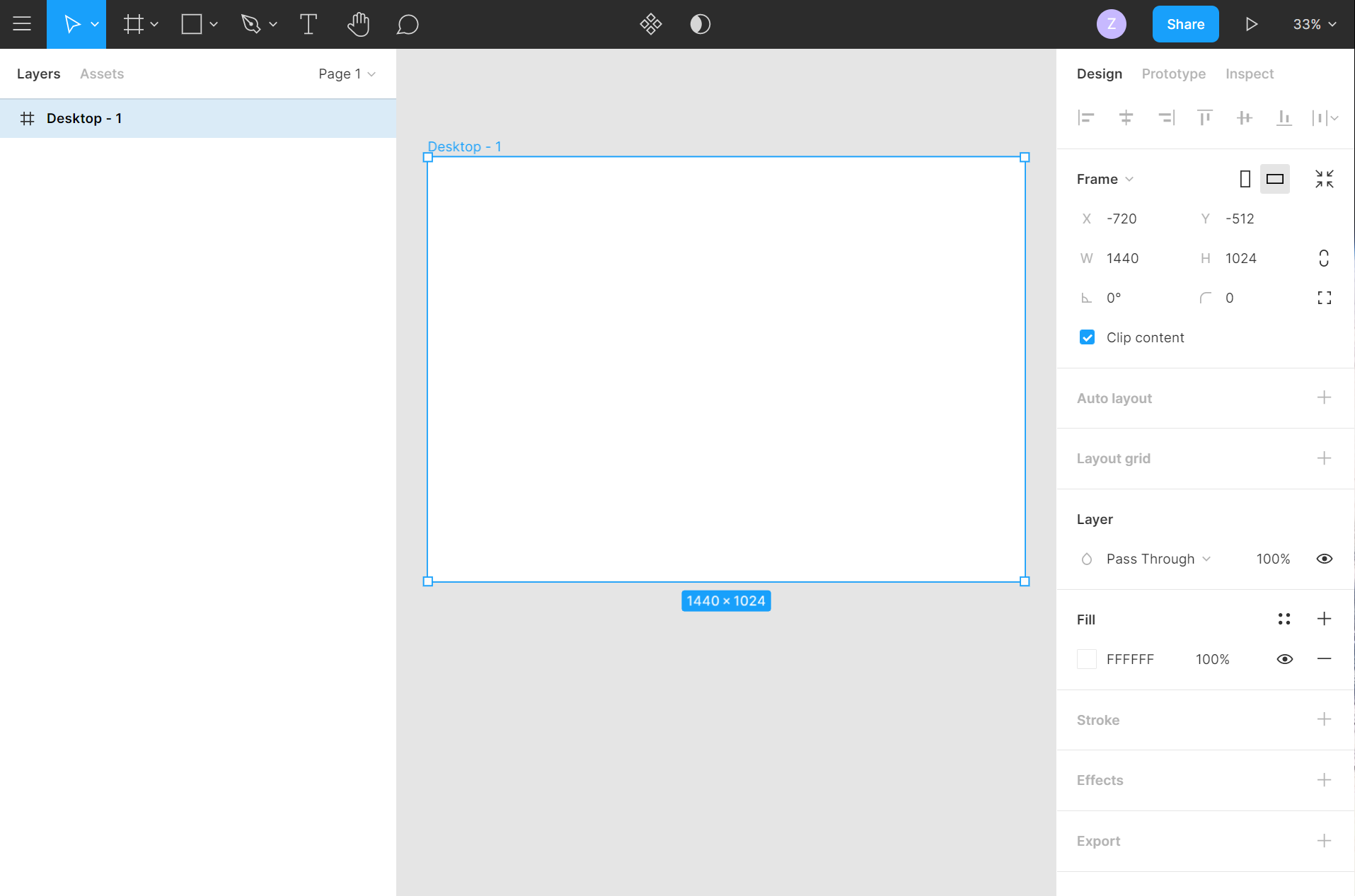1355x896 pixels.
Task: Open the 33% zoom dropdown
Action: click(1314, 24)
